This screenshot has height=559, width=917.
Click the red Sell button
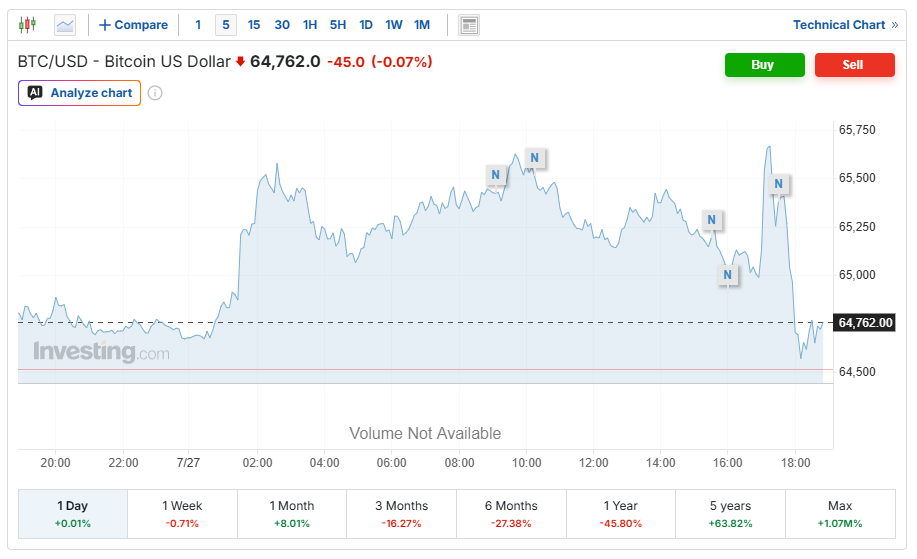tap(855, 65)
